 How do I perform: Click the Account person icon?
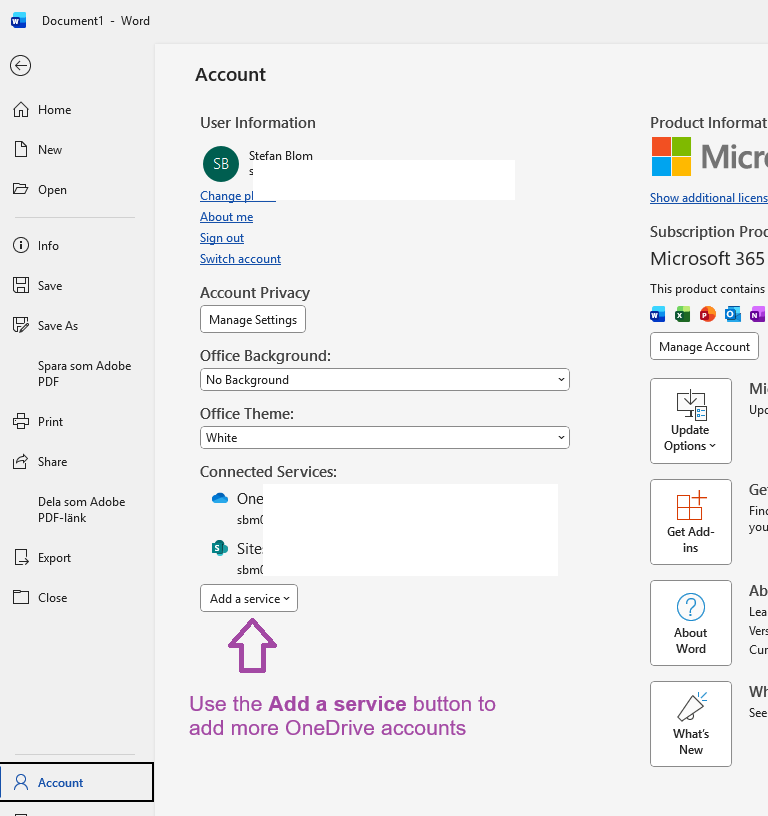coord(21,782)
